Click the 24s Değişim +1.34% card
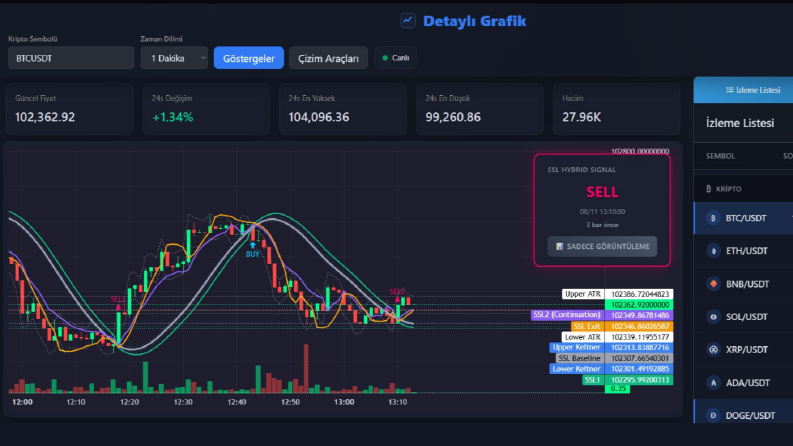The image size is (793, 446). click(206, 109)
